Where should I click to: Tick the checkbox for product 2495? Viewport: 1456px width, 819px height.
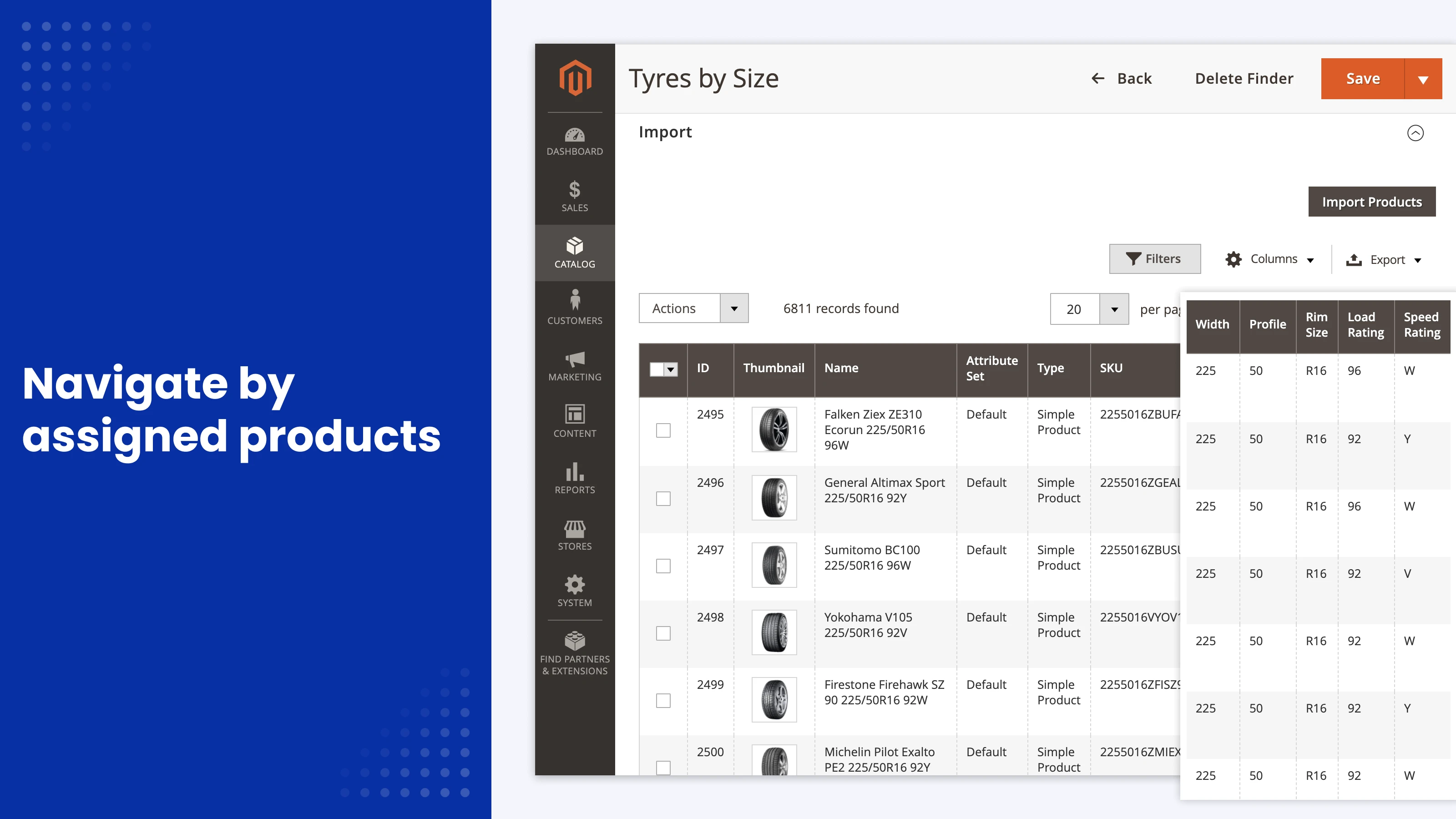(x=662, y=430)
